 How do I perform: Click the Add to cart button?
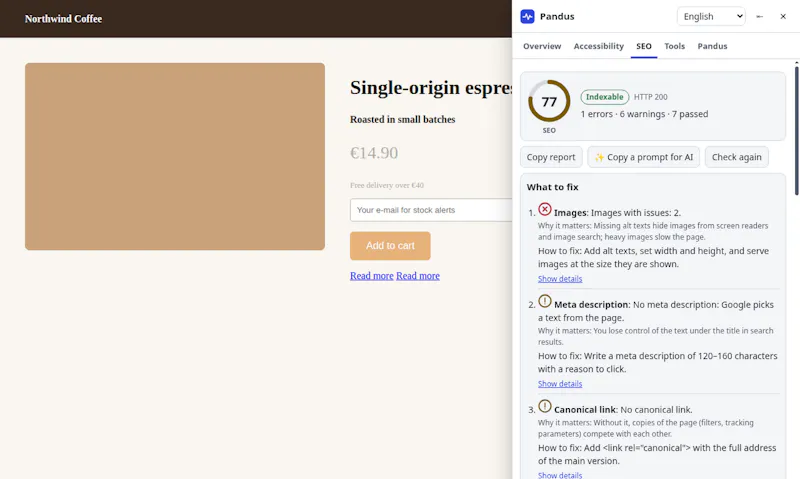(x=390, y=246)
